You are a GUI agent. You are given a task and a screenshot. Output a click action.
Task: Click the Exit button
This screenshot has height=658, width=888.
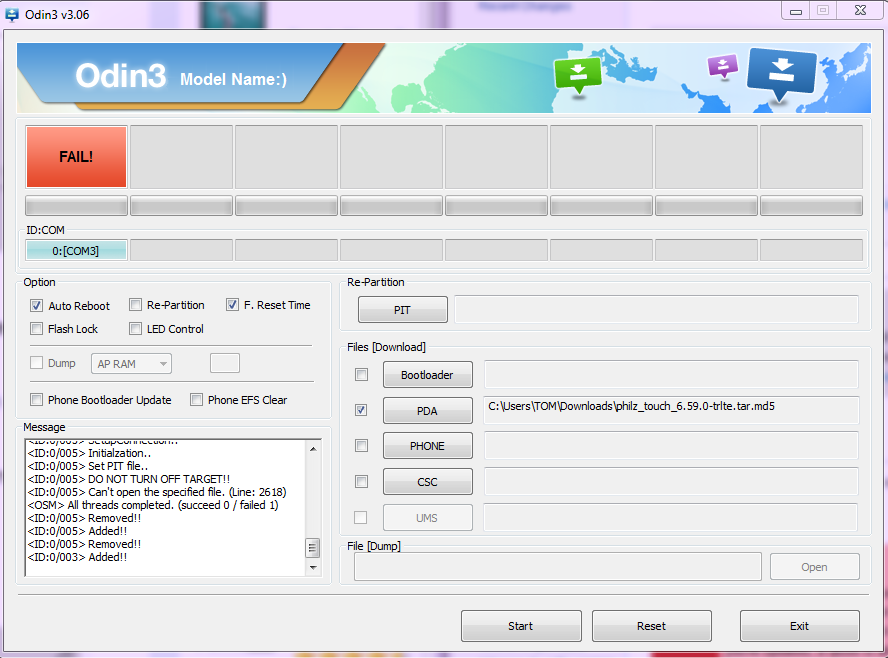800,626
